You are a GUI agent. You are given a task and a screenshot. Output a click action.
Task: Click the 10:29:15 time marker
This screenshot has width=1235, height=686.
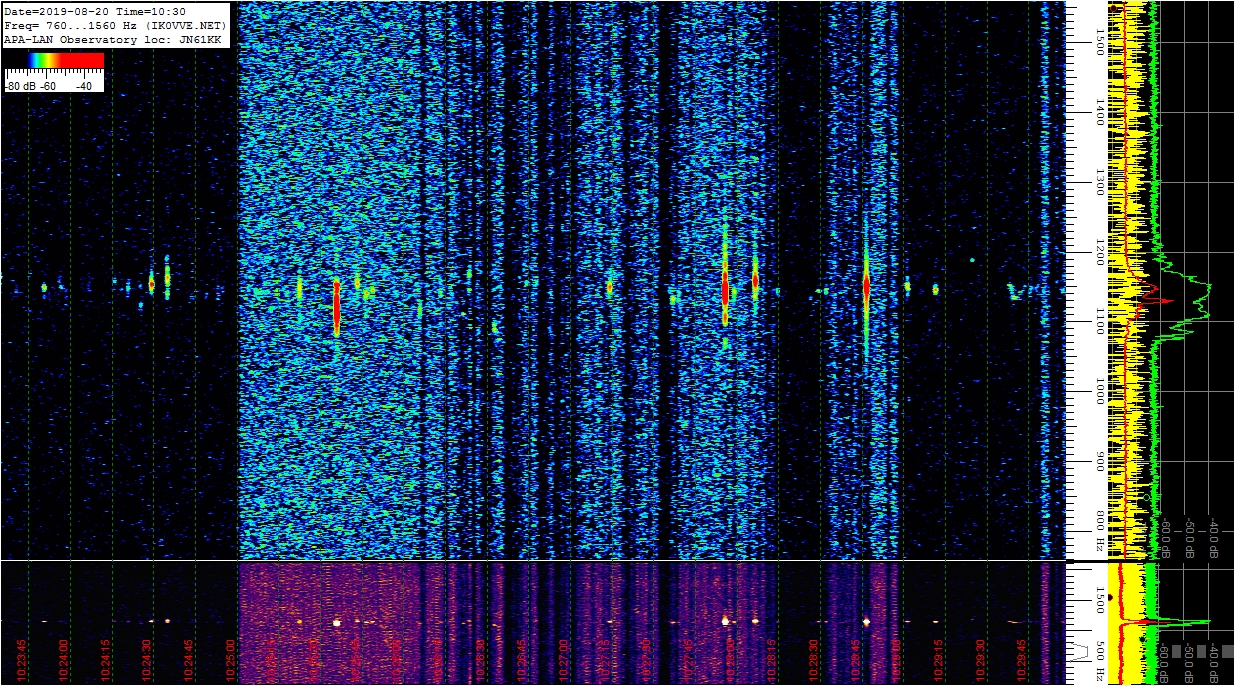940,662
